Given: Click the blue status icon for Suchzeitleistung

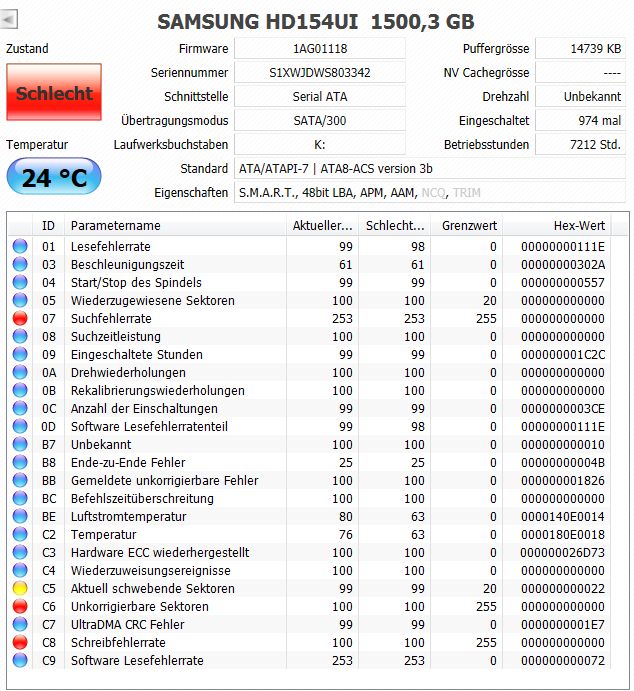Looking at the screenshot, I should tap(20, 336).
